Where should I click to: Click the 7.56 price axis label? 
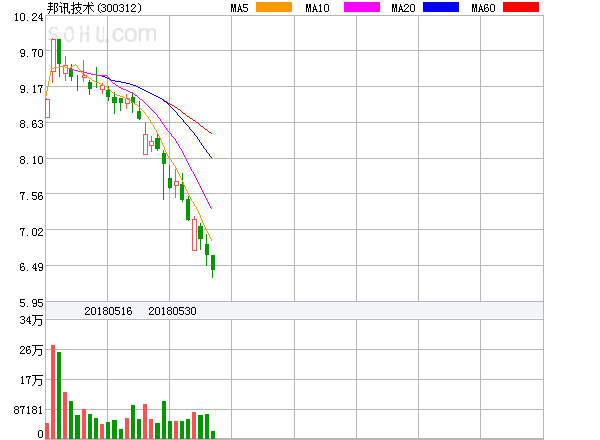tap(31, 196)
